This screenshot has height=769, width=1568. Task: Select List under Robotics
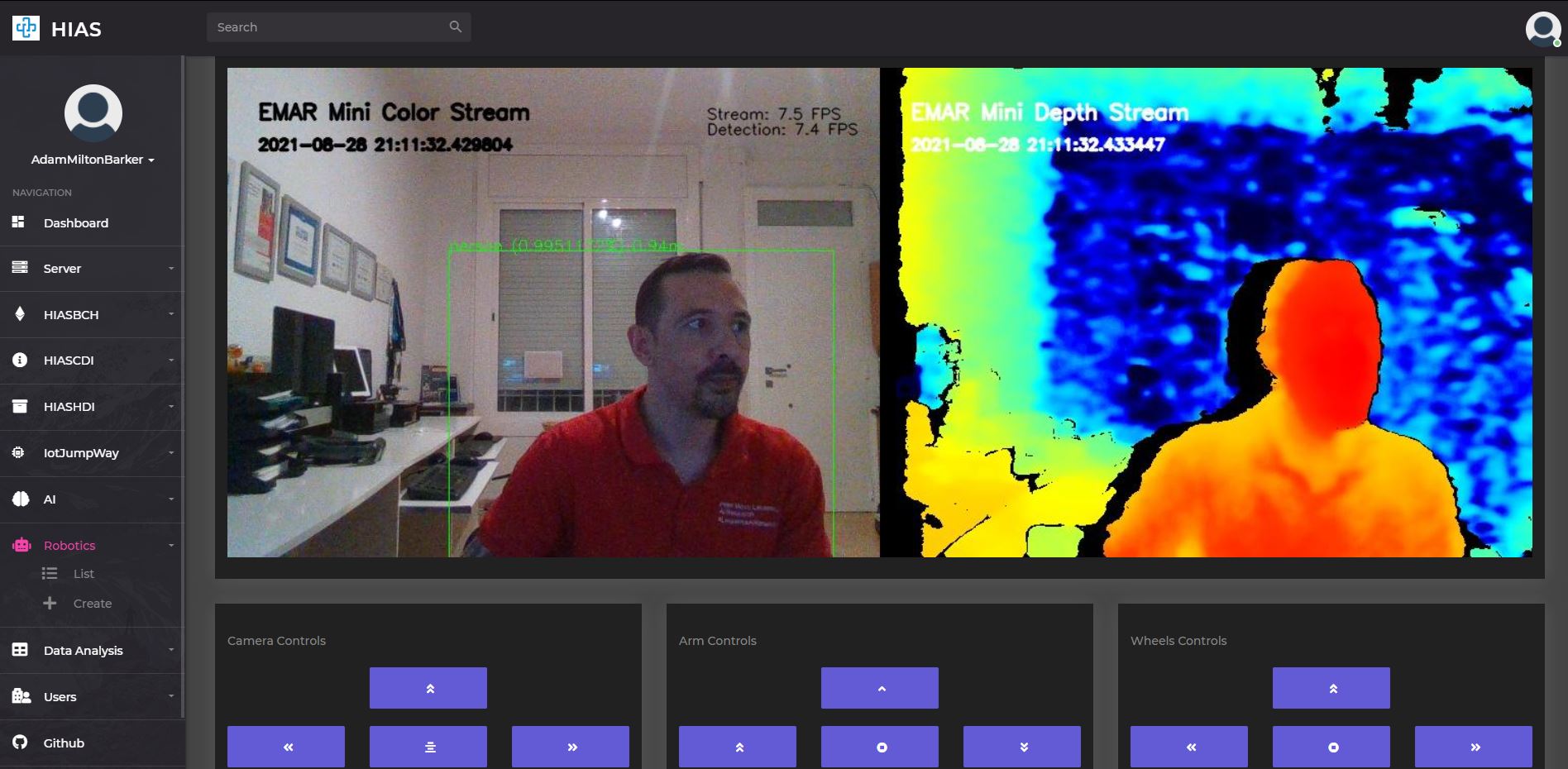coord(83,573)
